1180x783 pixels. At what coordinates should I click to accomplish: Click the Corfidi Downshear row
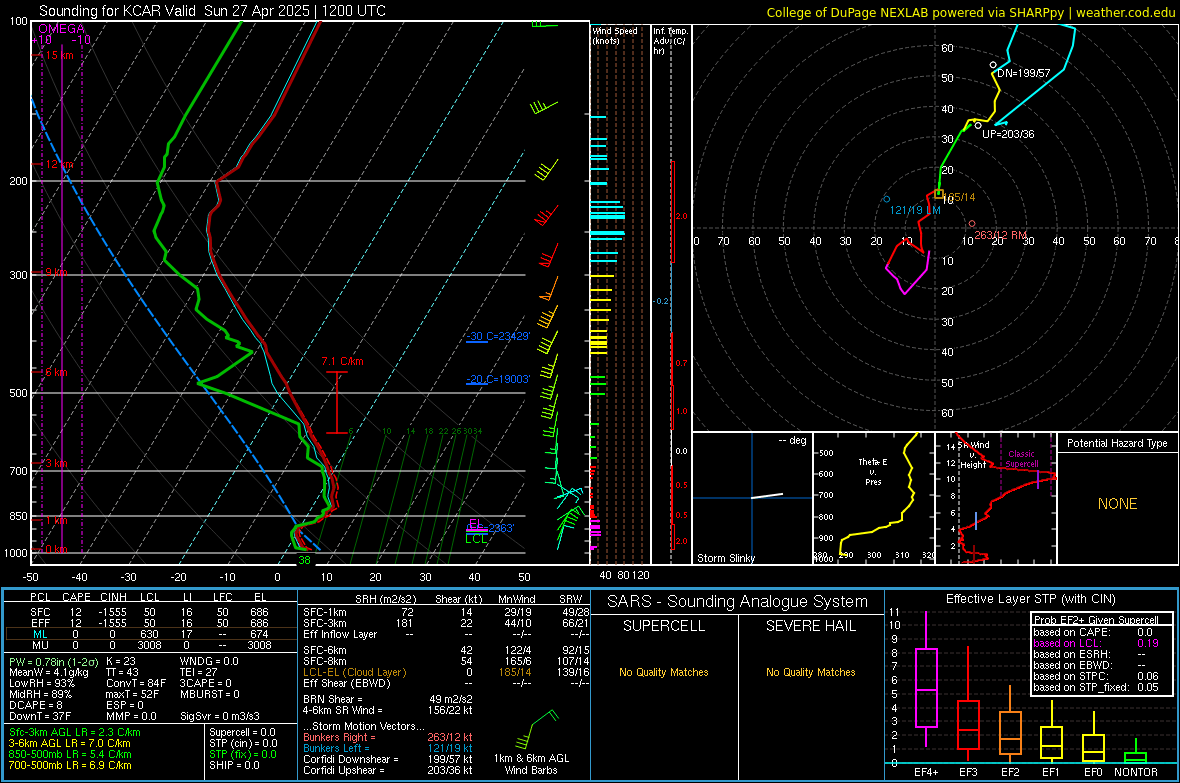[x=388, y=759]
